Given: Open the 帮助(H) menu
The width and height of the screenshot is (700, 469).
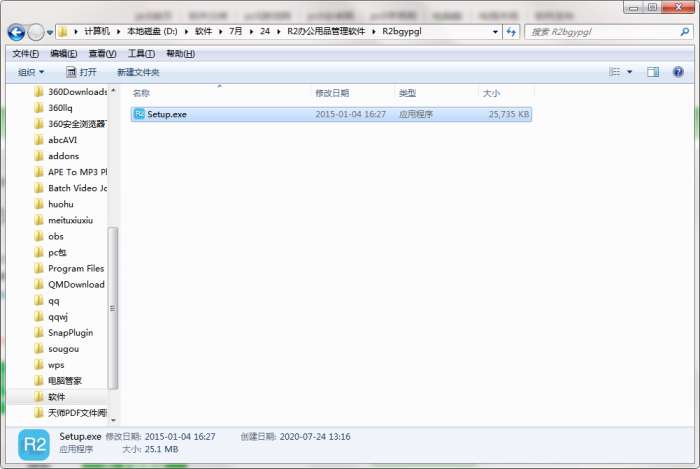Looking at the screenshot, I should pyautogui.click(x=180, y=54).
